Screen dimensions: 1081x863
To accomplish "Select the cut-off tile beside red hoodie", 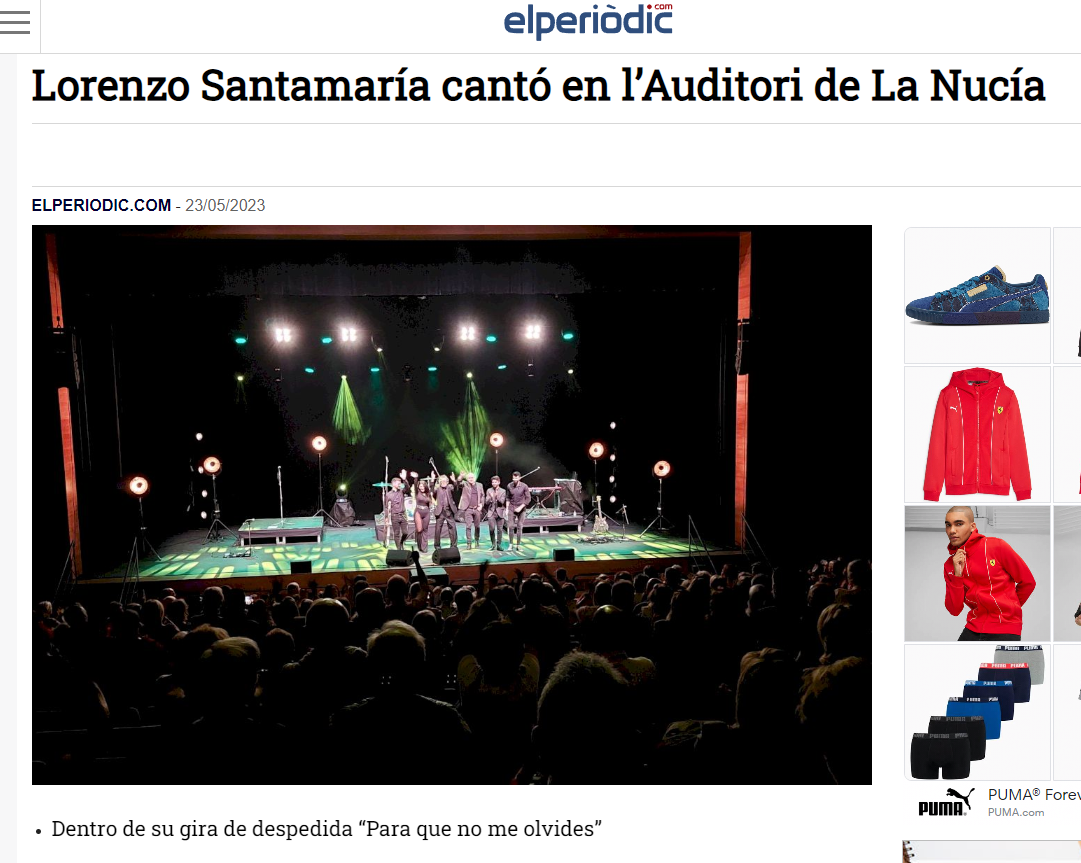I will tap(1067, 434).
